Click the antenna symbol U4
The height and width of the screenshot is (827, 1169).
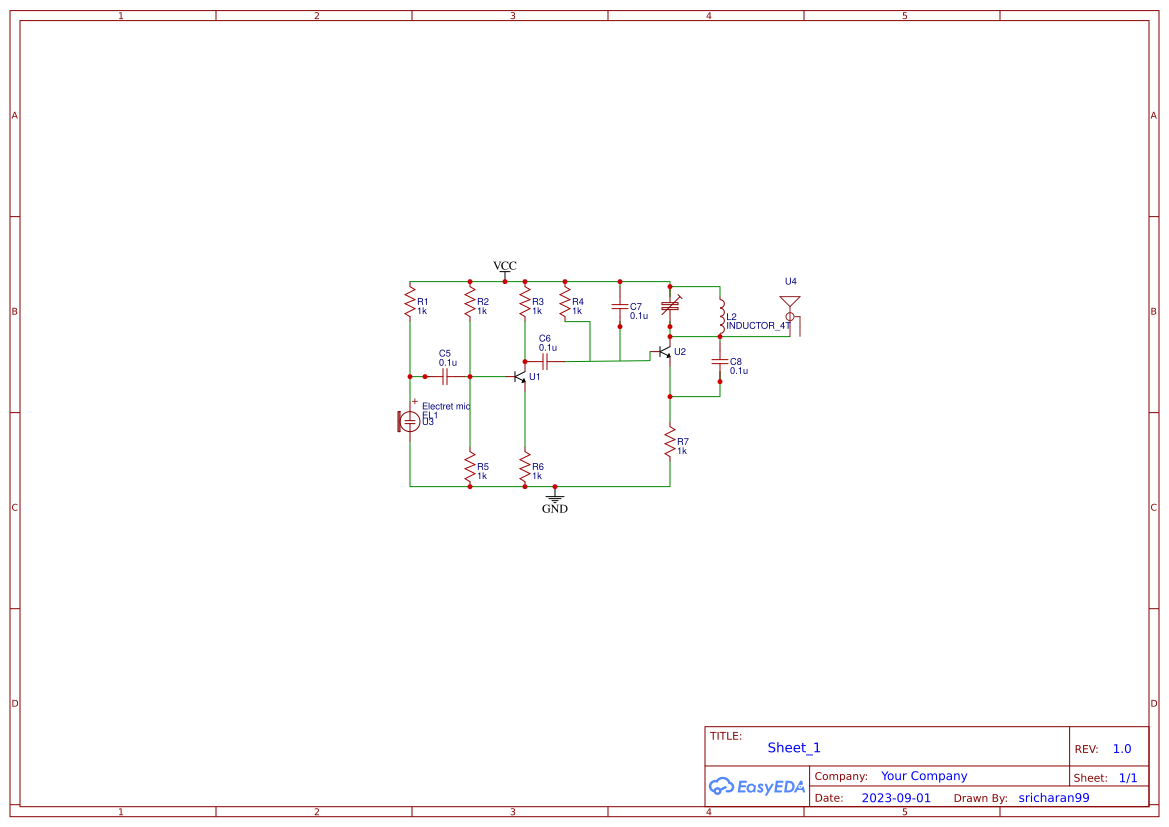point(790,302)
